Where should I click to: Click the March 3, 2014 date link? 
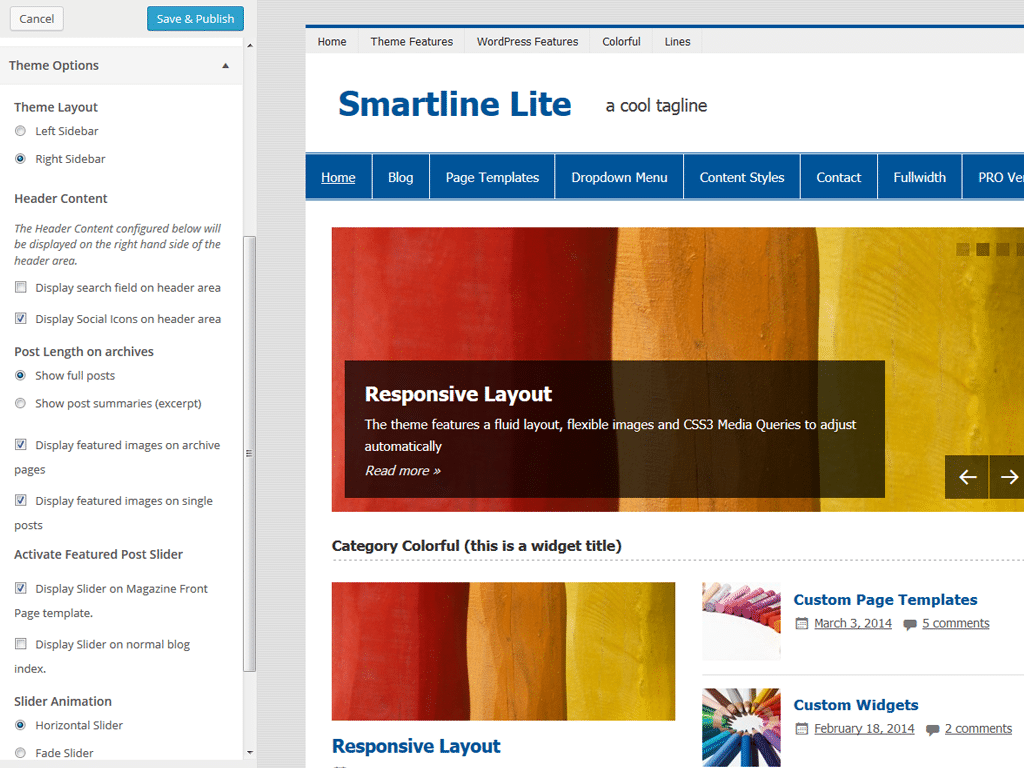coord(852,623)
